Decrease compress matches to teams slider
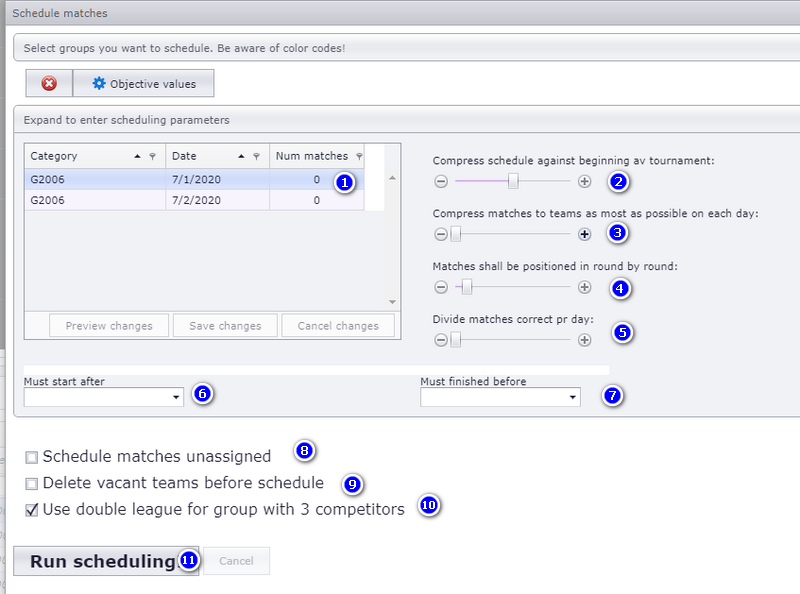800x594 pixels. pyautogui.click(x=441, y=234)
